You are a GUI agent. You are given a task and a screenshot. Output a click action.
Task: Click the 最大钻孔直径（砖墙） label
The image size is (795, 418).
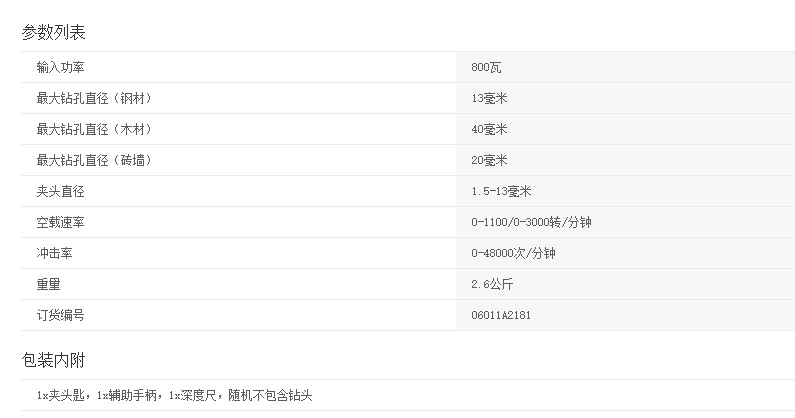click(x=94, y=160)
